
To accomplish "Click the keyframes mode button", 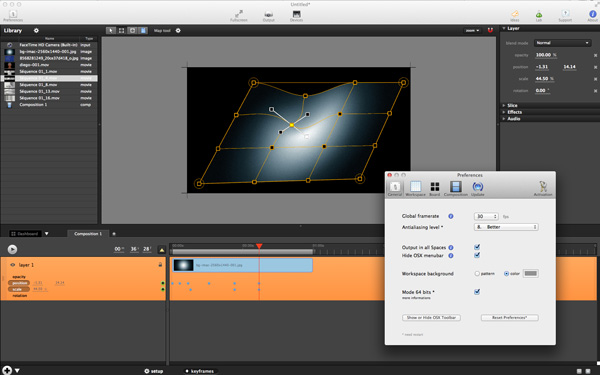I will coord(199,371).
